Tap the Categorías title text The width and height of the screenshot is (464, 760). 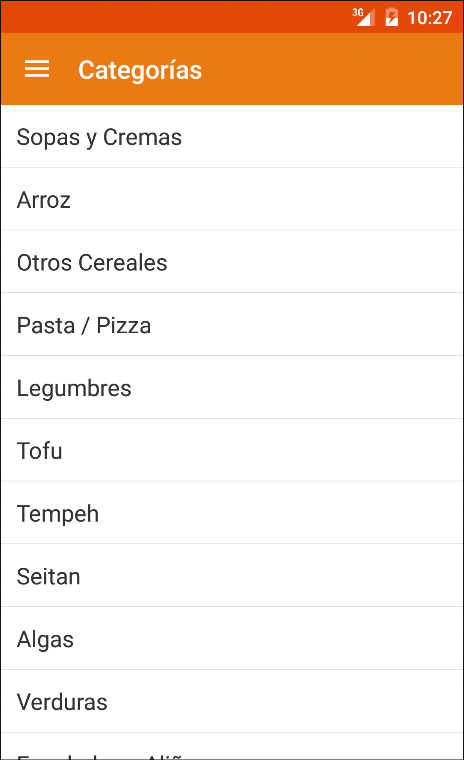[140, 70]
